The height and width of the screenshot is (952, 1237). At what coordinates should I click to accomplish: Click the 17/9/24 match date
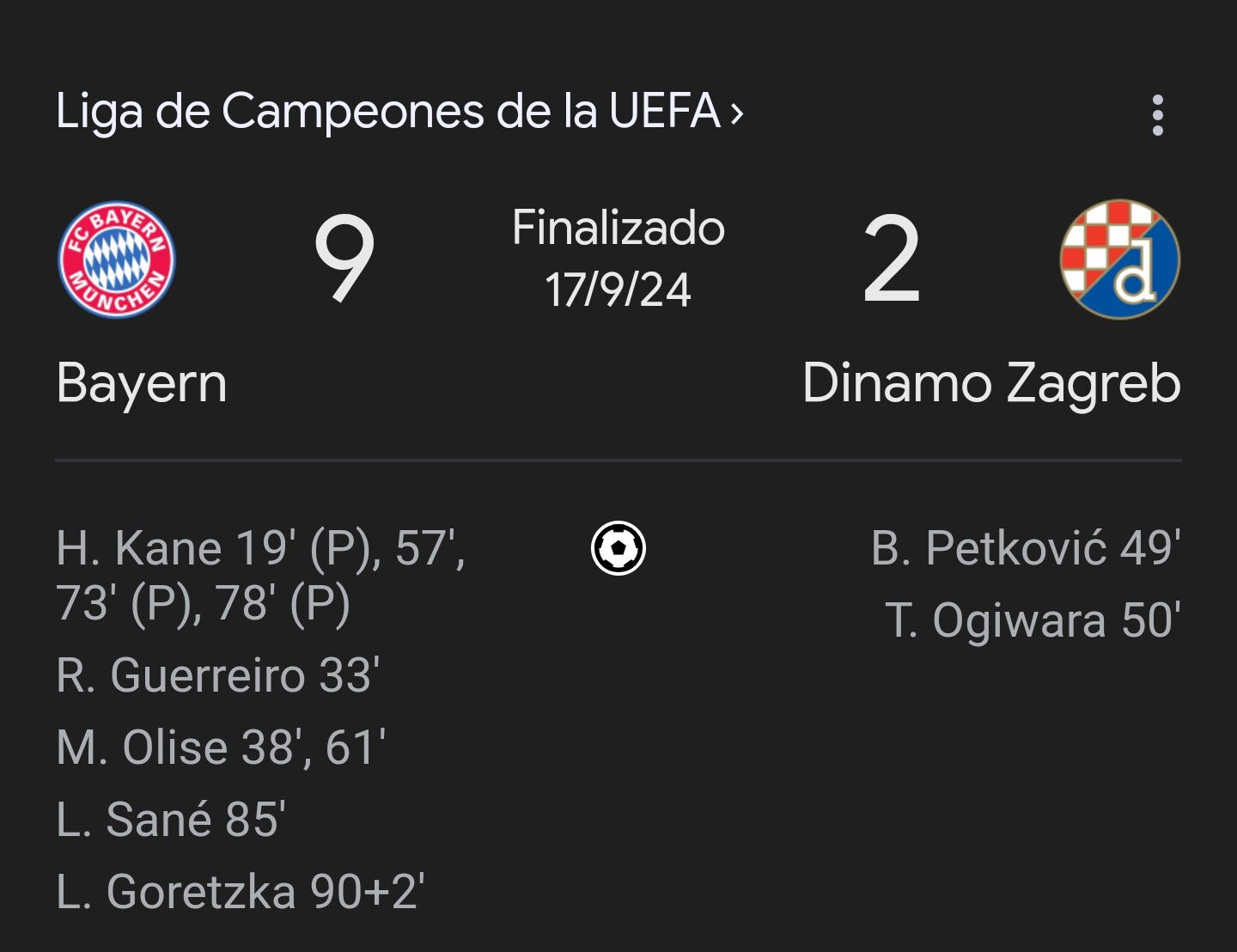pyautogui.click(x=618, y=290)
